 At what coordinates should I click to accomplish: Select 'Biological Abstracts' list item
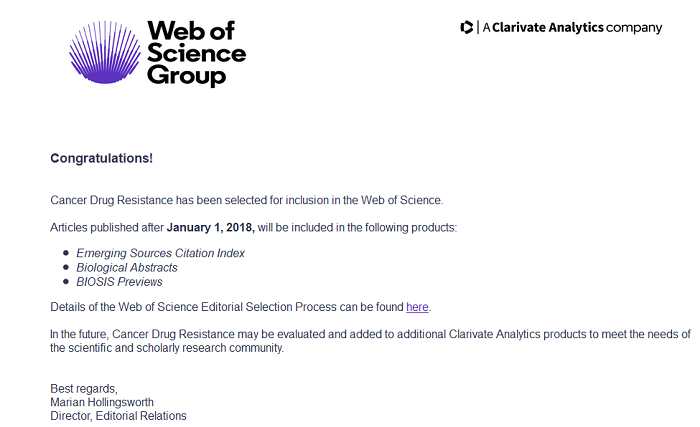(x=127, y=268)
